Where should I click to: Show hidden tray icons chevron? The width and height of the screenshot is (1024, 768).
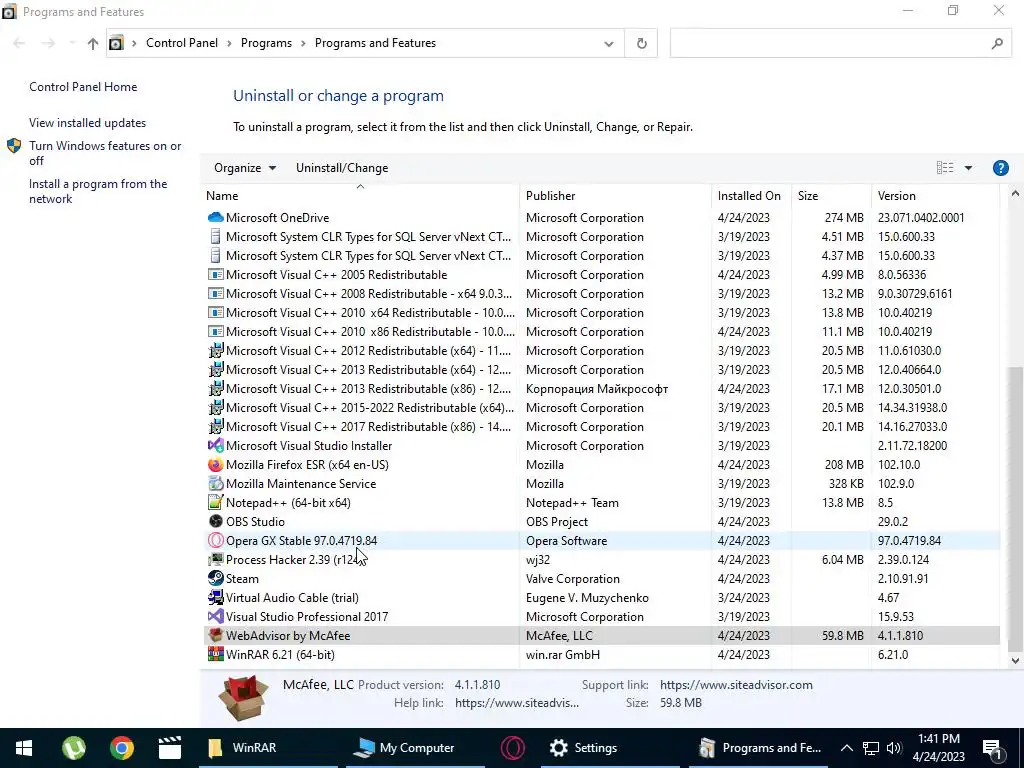pos(846,748)
